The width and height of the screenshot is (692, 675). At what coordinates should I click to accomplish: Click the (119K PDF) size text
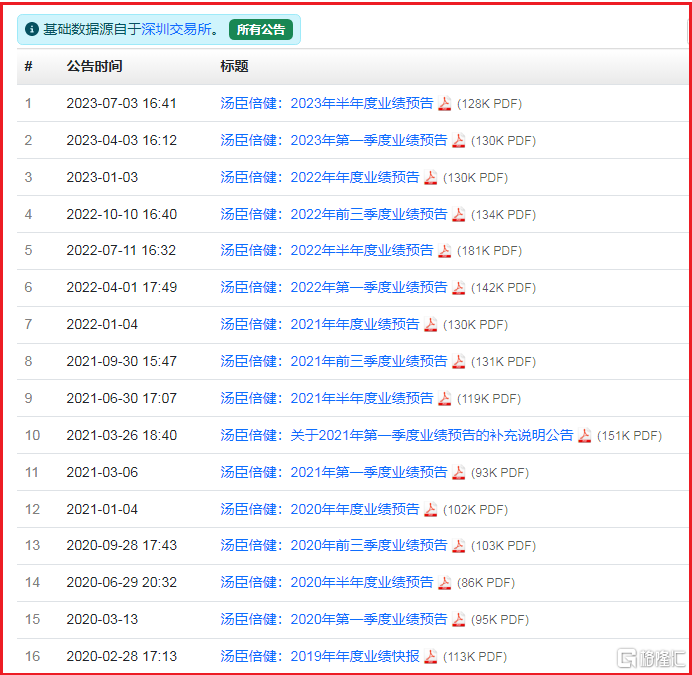point(489,400)
